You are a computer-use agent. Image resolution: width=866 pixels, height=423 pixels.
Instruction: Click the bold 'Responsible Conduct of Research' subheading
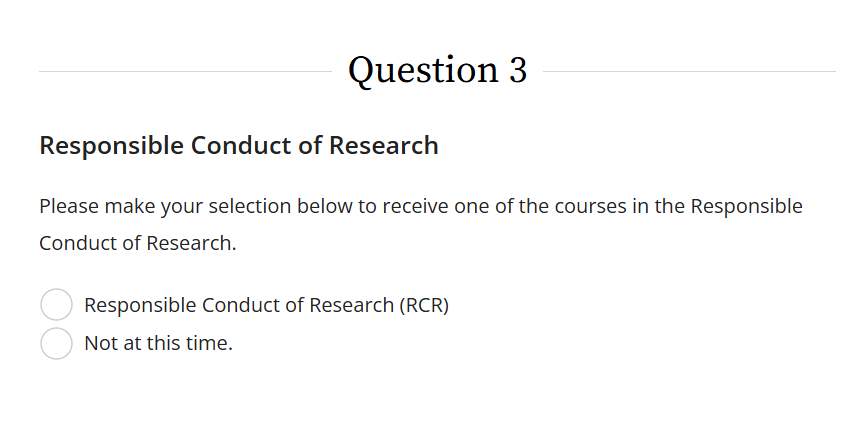[238, 146]
